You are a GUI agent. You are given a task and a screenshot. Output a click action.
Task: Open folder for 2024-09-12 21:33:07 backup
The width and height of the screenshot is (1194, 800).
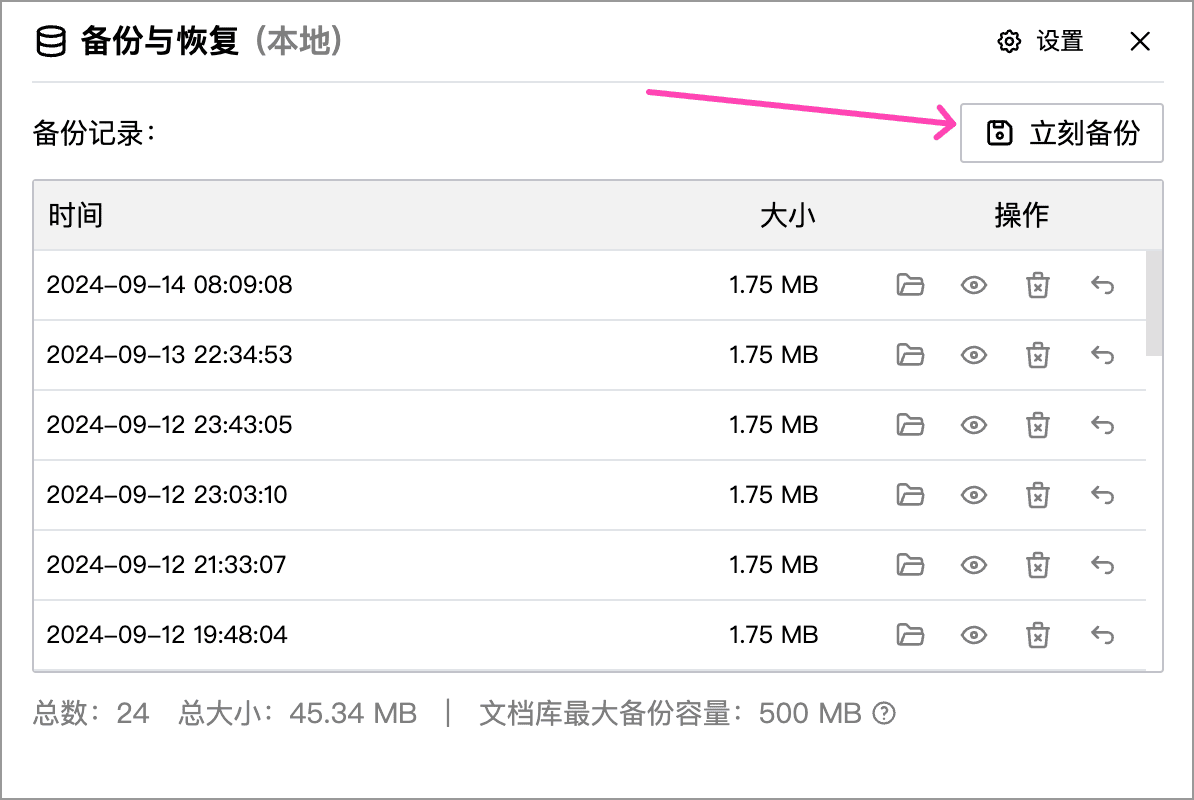[910, 565]
